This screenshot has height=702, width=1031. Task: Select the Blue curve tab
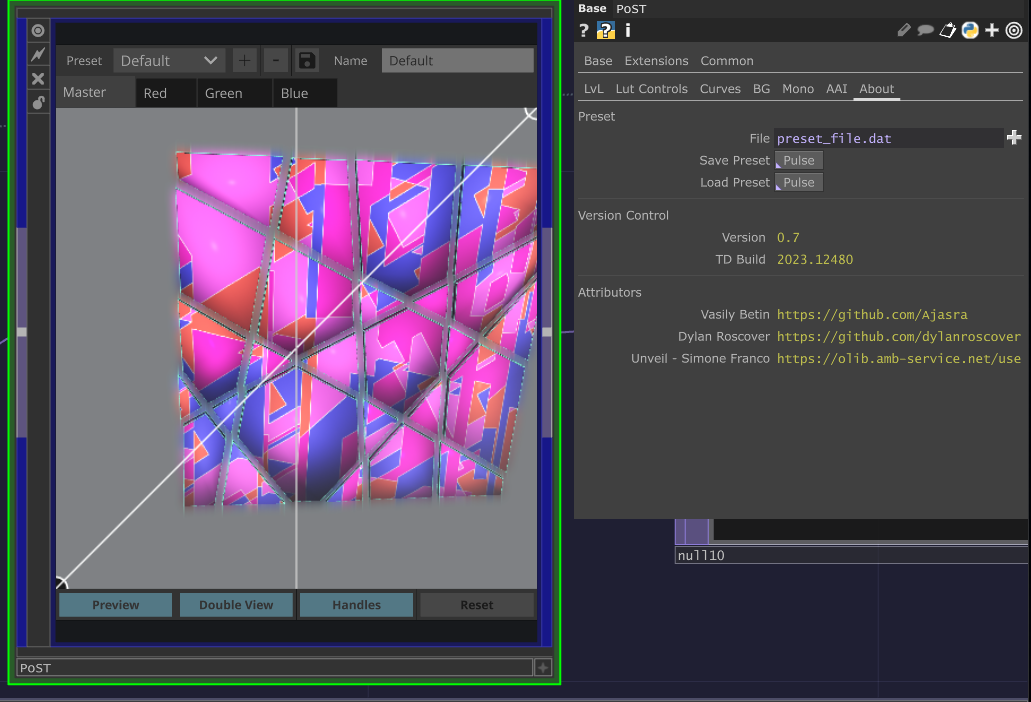[305, 93]
